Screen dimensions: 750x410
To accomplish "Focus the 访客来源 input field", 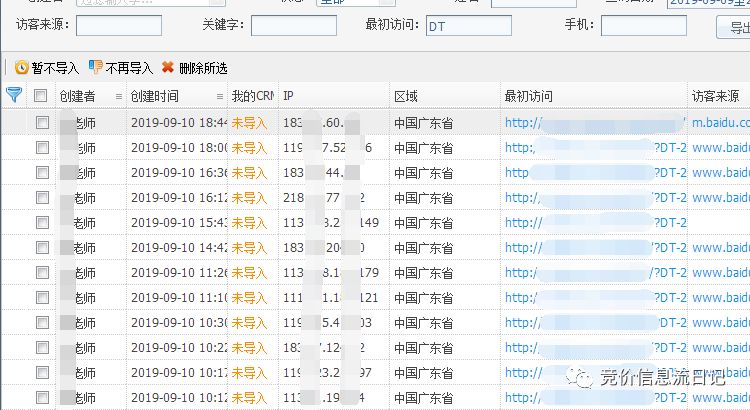I will [x=119, y=25].
